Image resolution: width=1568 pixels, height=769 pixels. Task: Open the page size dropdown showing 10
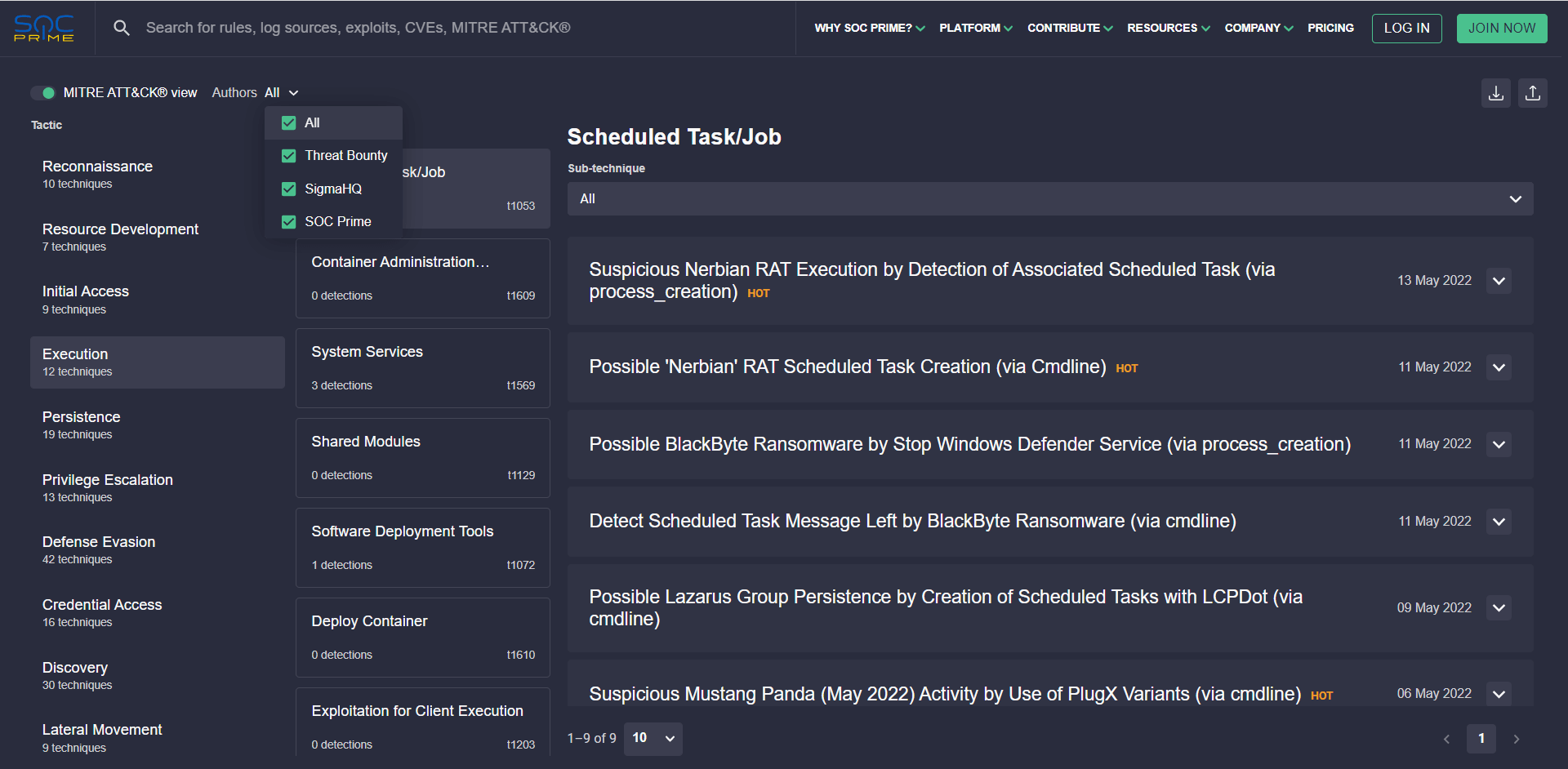click(653, 738)
